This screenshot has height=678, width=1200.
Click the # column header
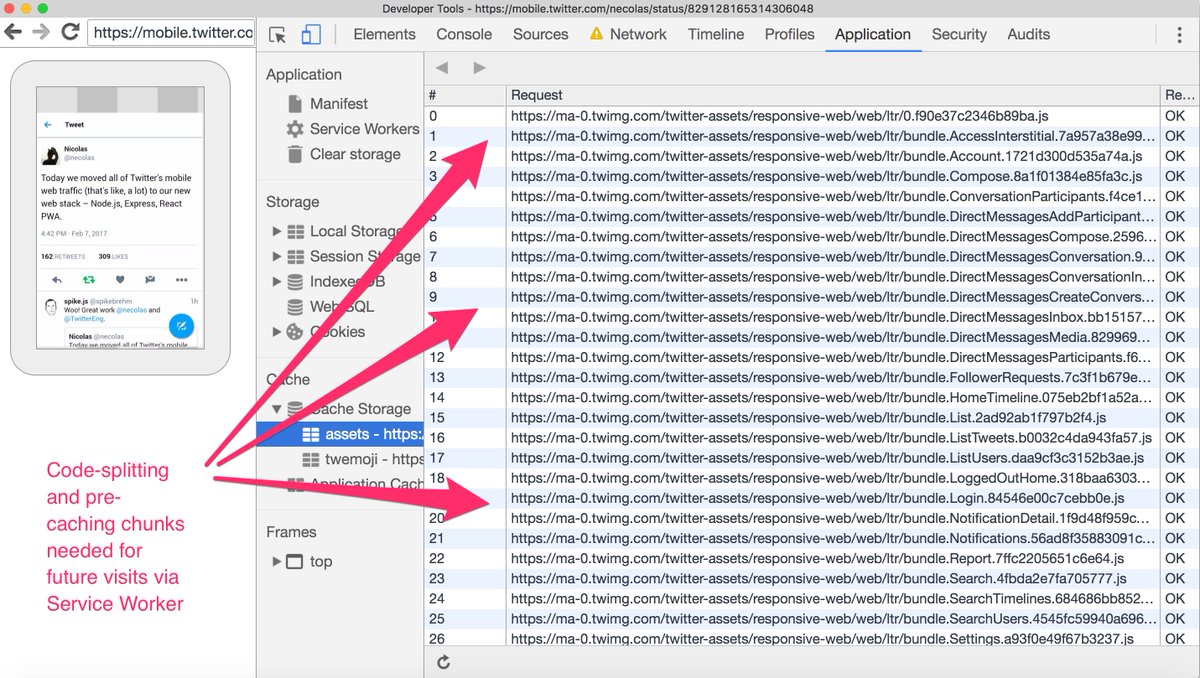tap(465, 95)
